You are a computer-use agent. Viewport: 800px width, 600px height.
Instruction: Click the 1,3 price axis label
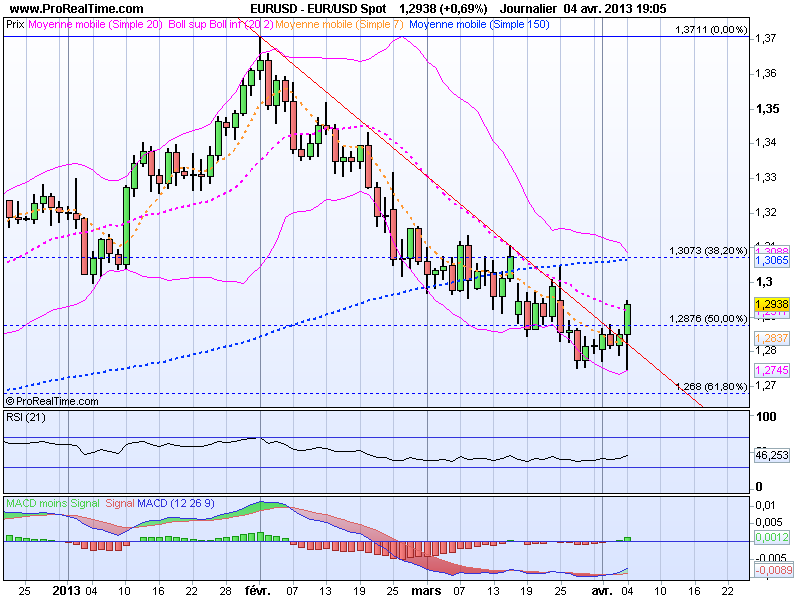(x=764, y=281)
